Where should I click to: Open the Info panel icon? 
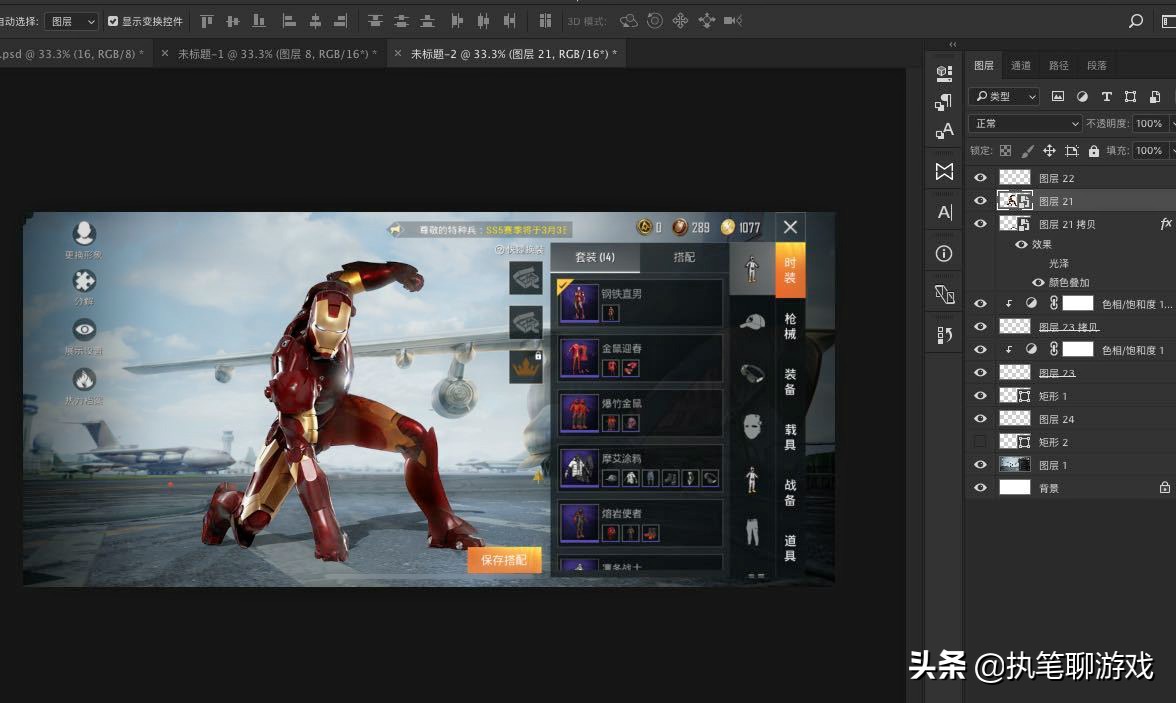tap(944, 253)
